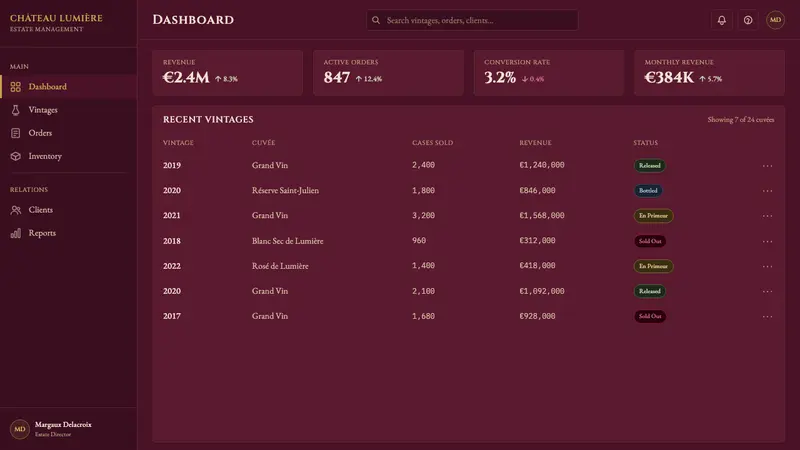Click the MD avatar at sidebar bottom
The image size is (800, 450).
20,429
